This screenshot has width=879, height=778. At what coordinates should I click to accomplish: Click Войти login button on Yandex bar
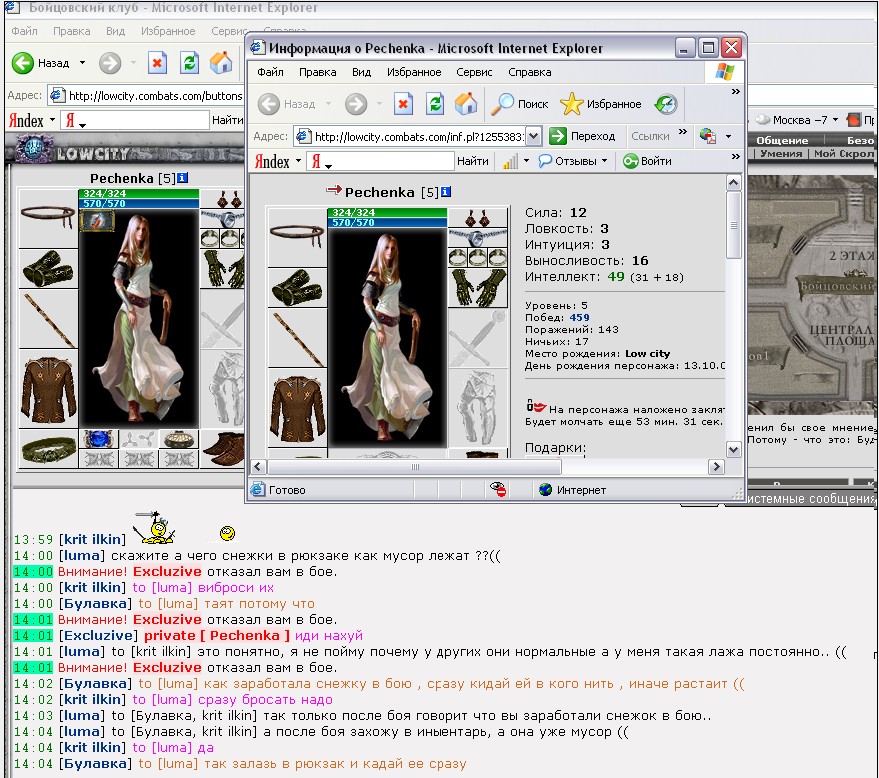647,161
